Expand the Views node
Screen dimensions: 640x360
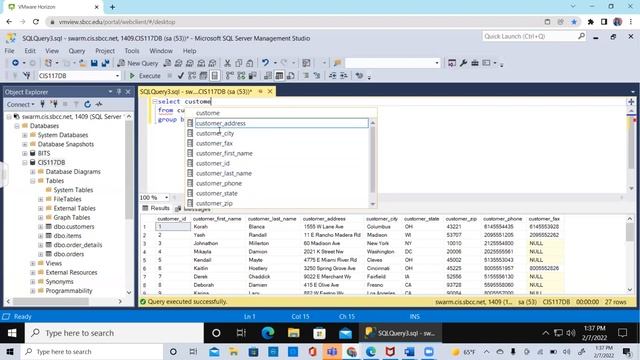[33, 263]
